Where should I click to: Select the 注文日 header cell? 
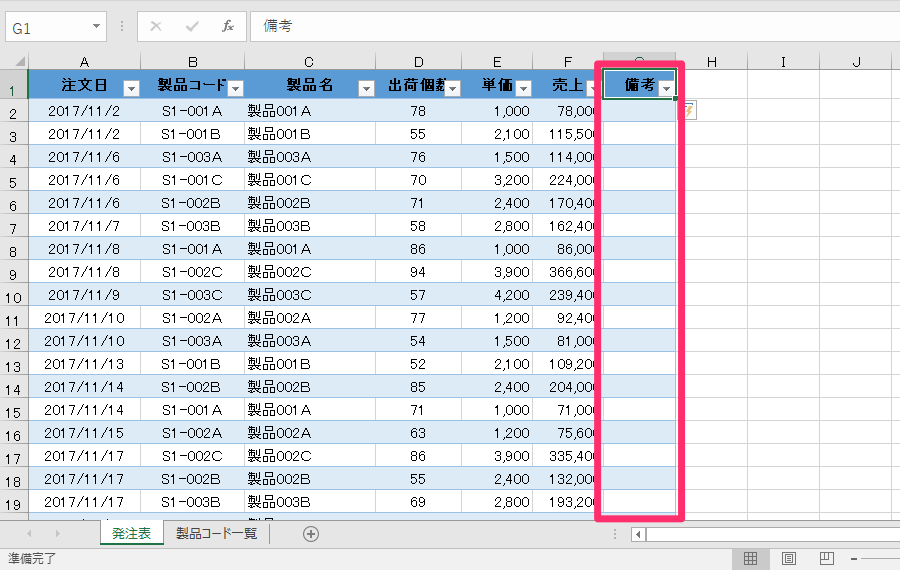point(84,84)
